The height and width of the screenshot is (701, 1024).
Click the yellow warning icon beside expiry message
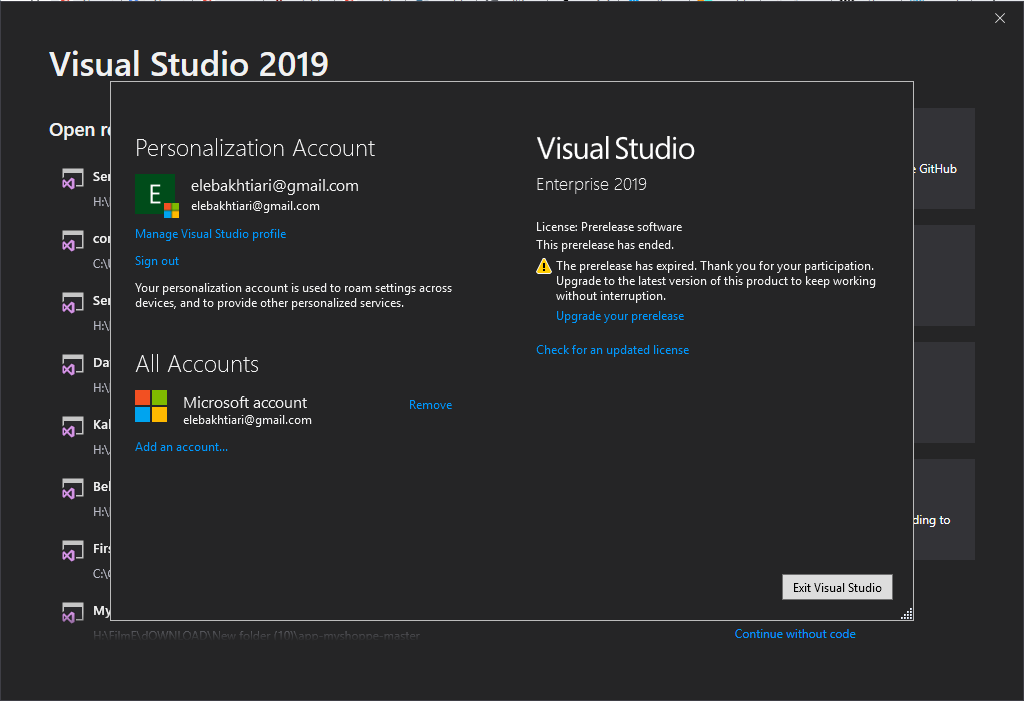tap(544, 266)
